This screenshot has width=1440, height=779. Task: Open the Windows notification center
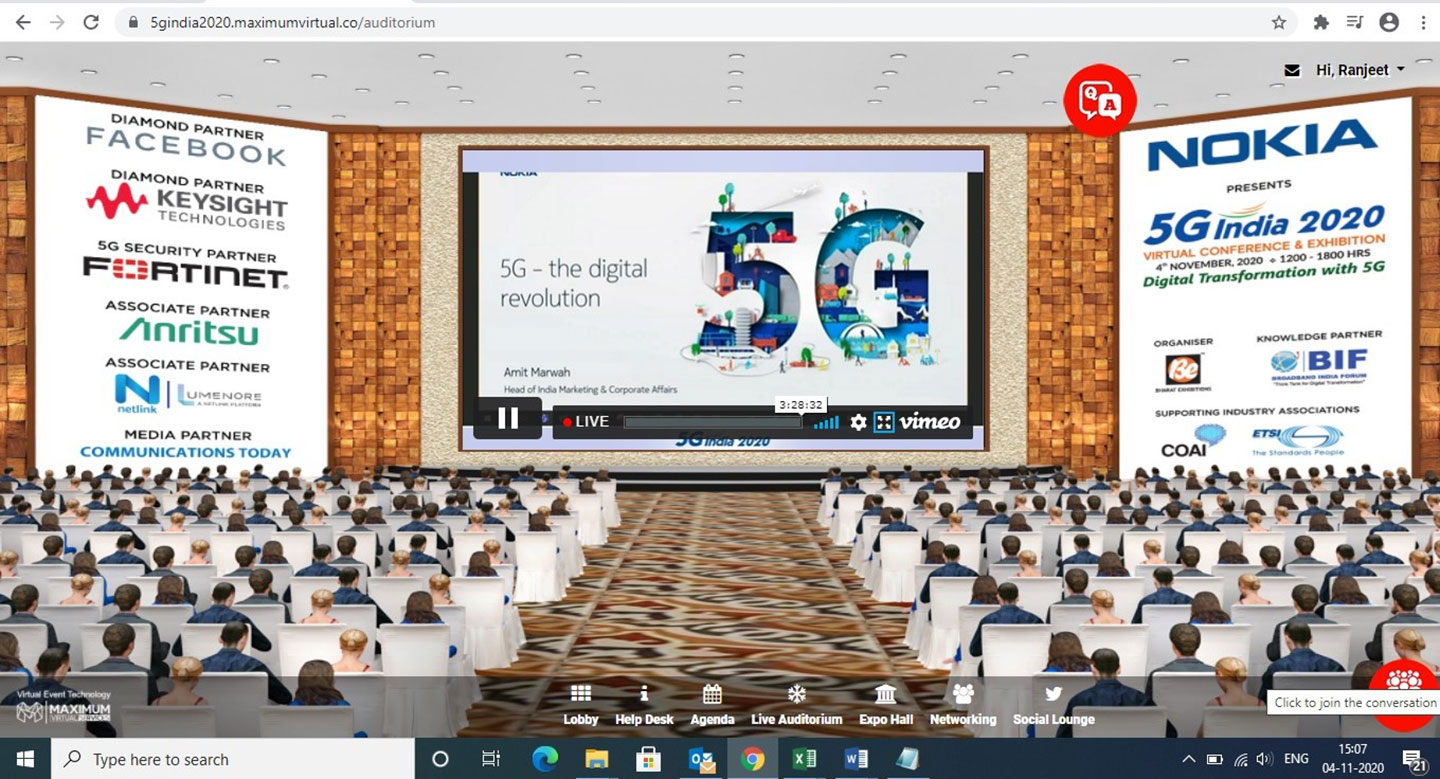[x=1414, y=760]
